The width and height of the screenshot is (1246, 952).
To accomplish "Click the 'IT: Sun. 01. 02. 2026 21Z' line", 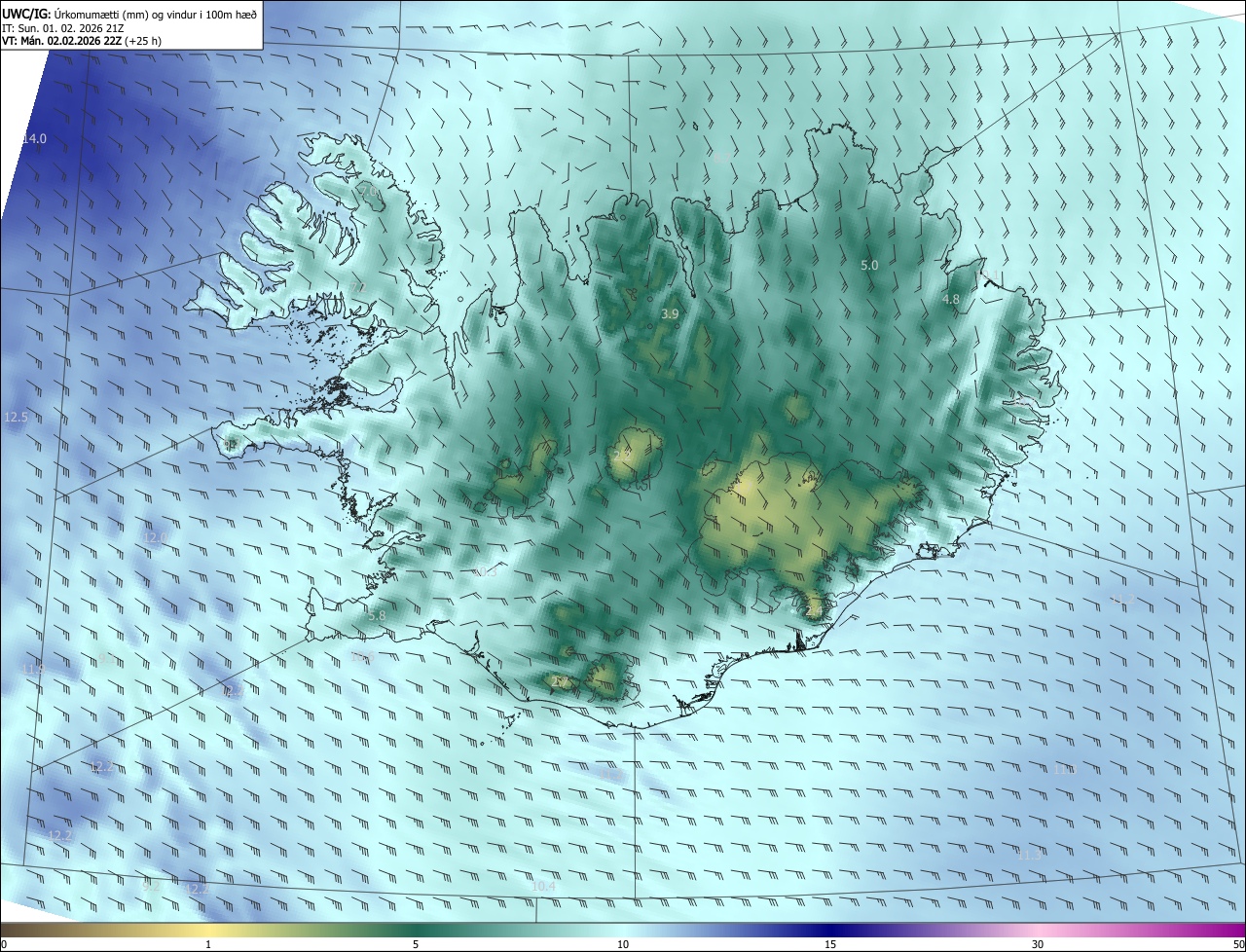I will [x=62, y=28].
